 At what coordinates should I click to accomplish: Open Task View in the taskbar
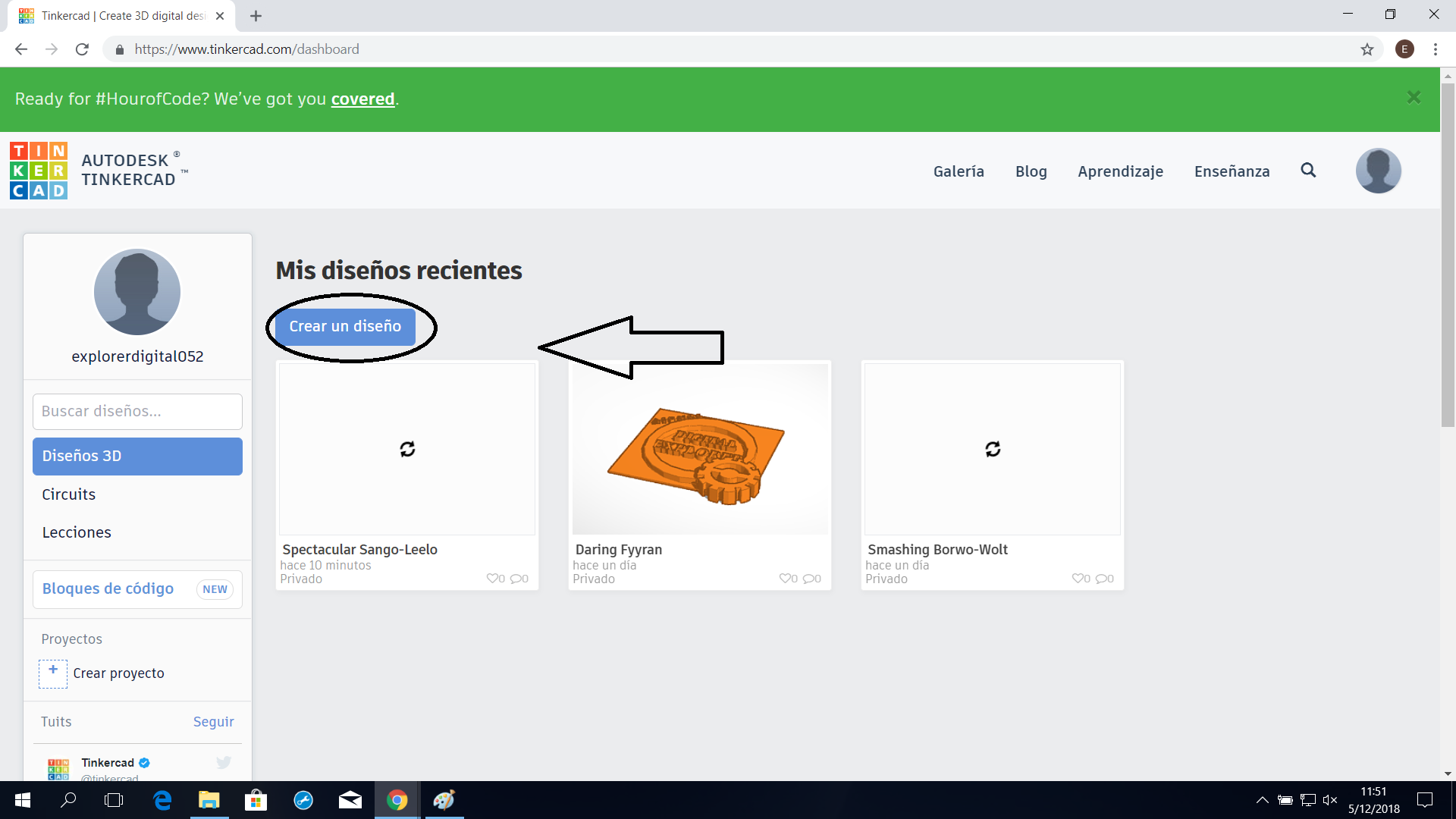coord(114,800)
